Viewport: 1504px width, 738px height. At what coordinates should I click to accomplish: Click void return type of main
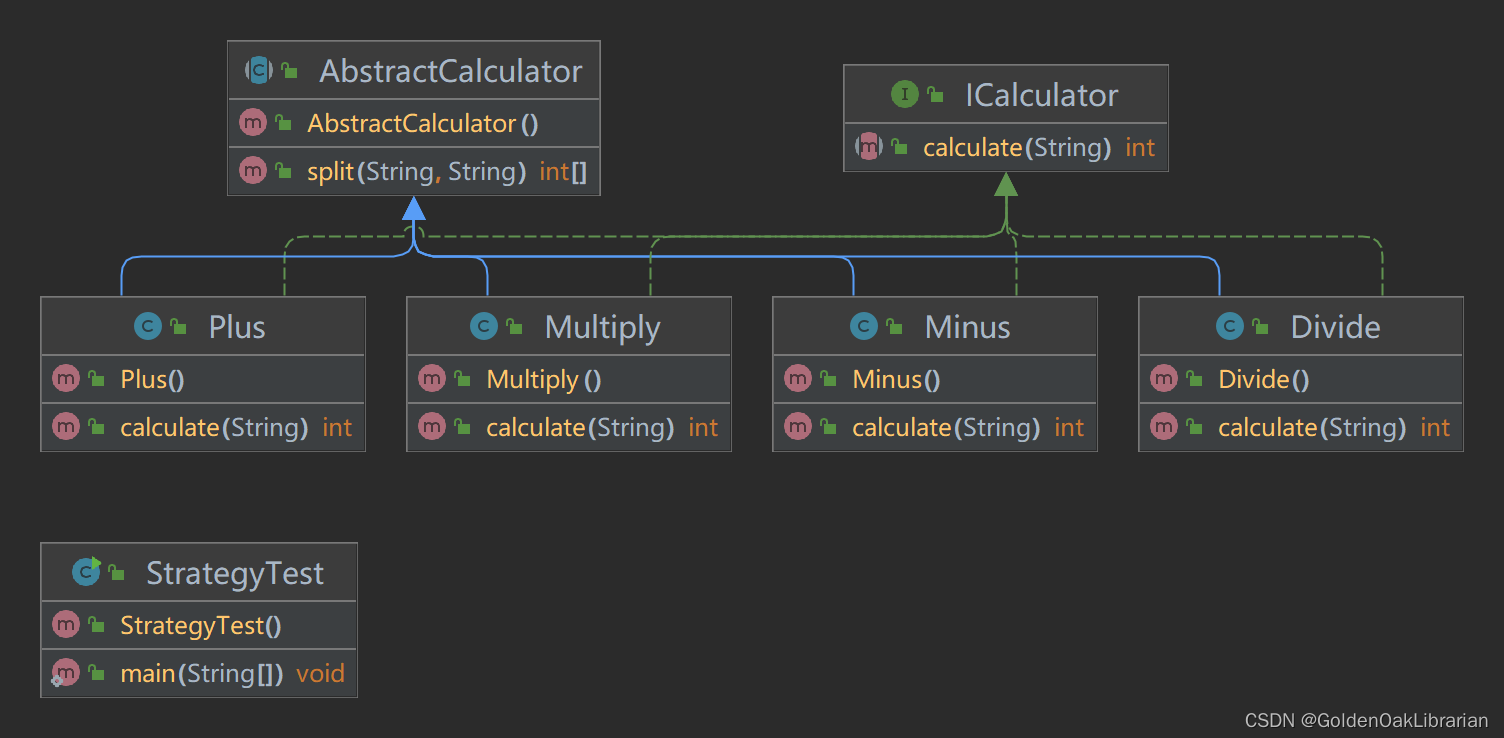point(321,673)
